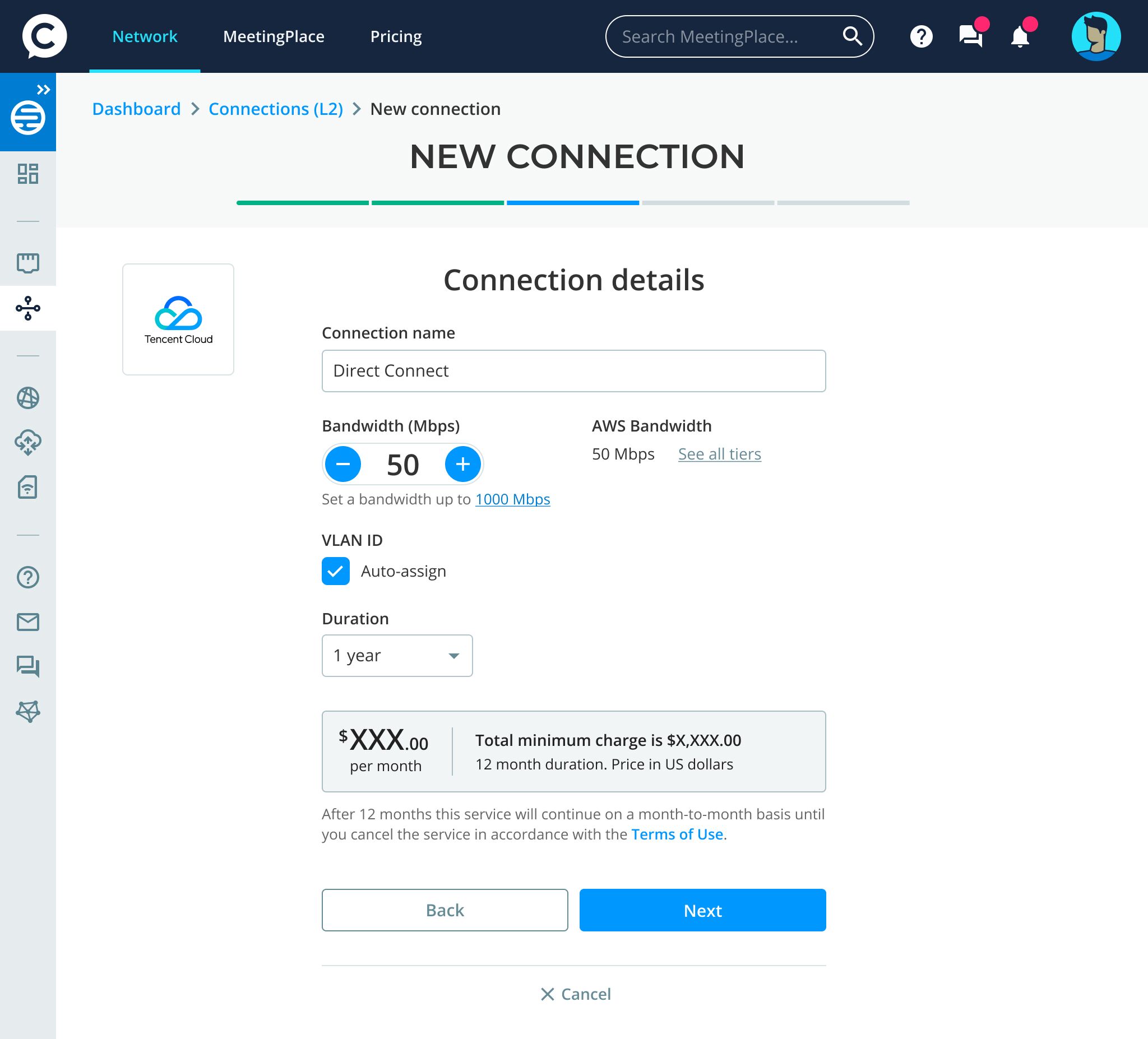The image size is (1148, 1039).
Task: Open the Pricing tab
Action: [x=396, y=36]
